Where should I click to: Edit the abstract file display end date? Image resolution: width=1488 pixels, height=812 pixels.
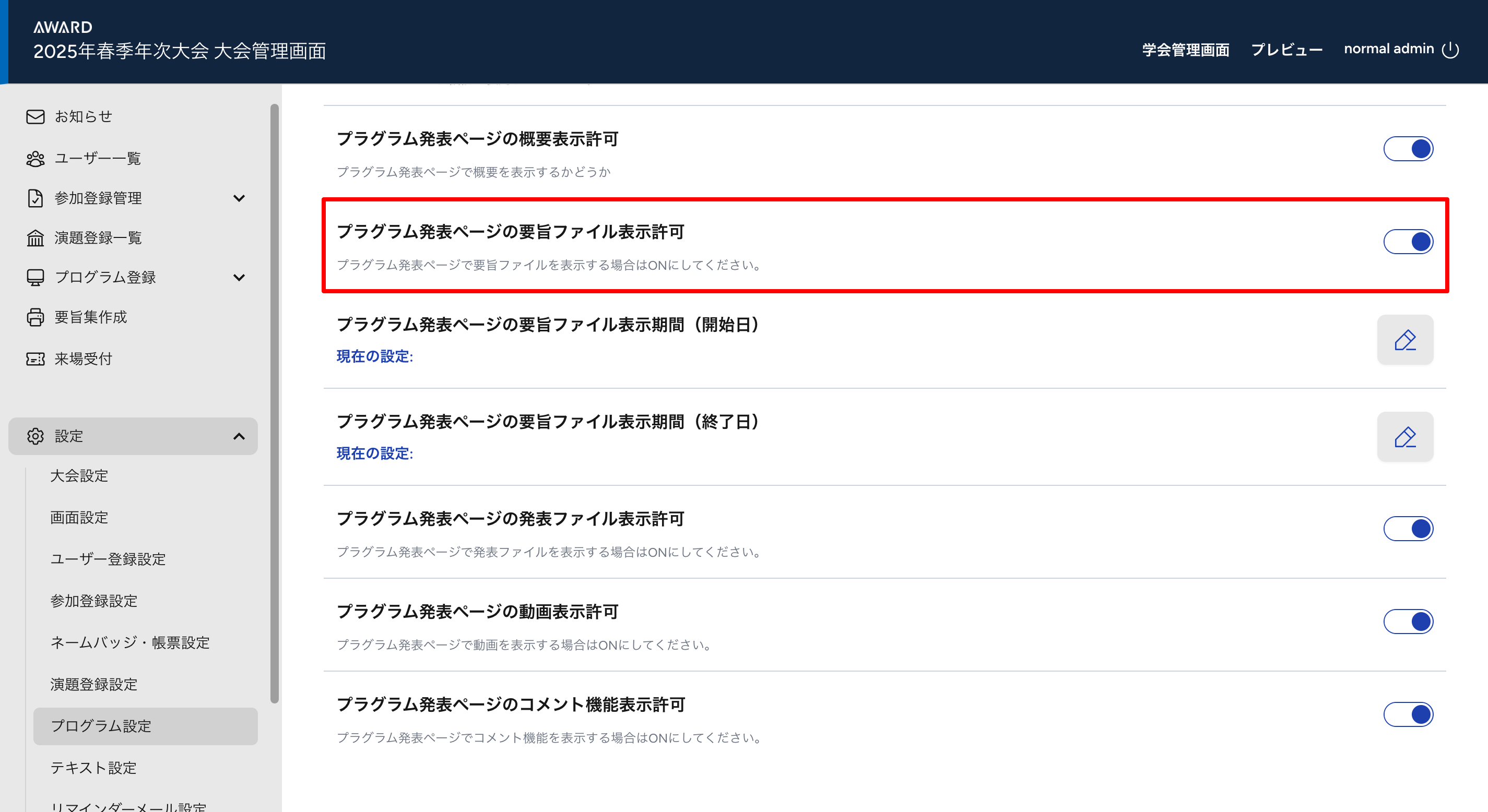coord(1405,437)
